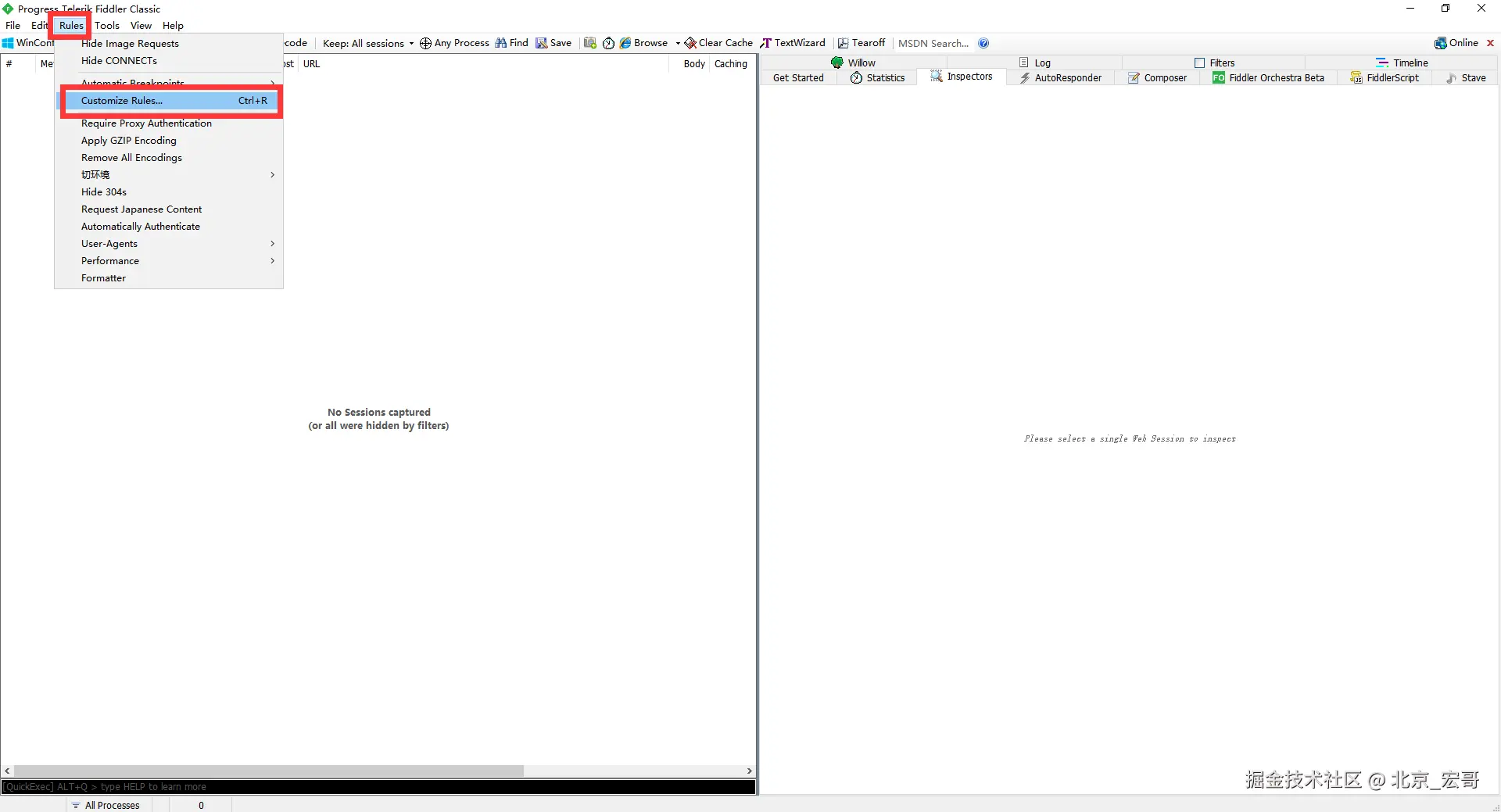The width and height of the screenshot is (1501, 812).
Task: Click the QuickExec command input box
Action: 378,787
